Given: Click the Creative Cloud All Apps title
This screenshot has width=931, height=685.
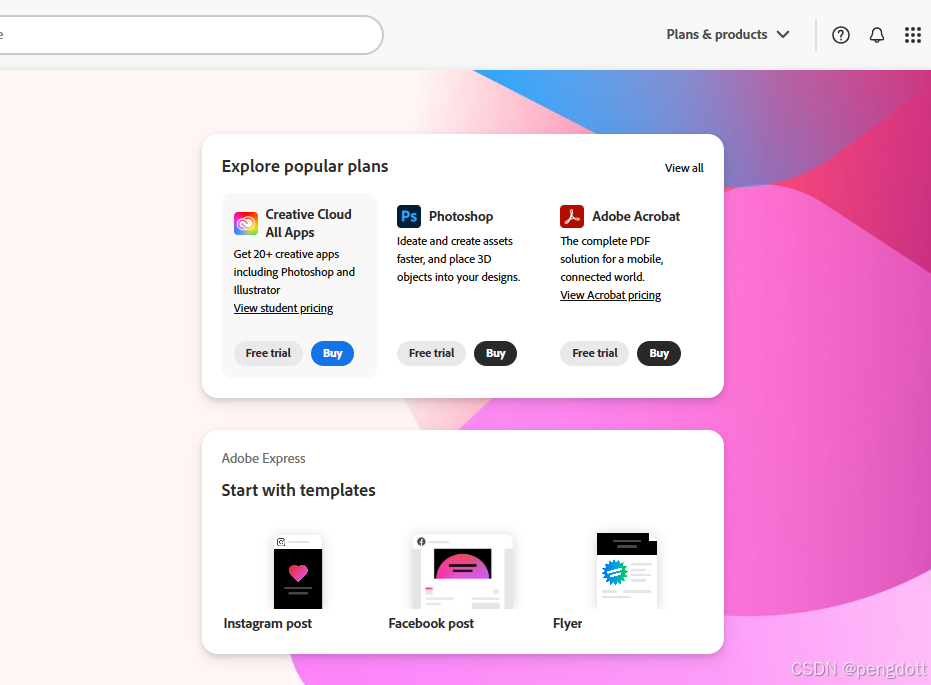Looking at the screenshot, I should click(308, 223).
